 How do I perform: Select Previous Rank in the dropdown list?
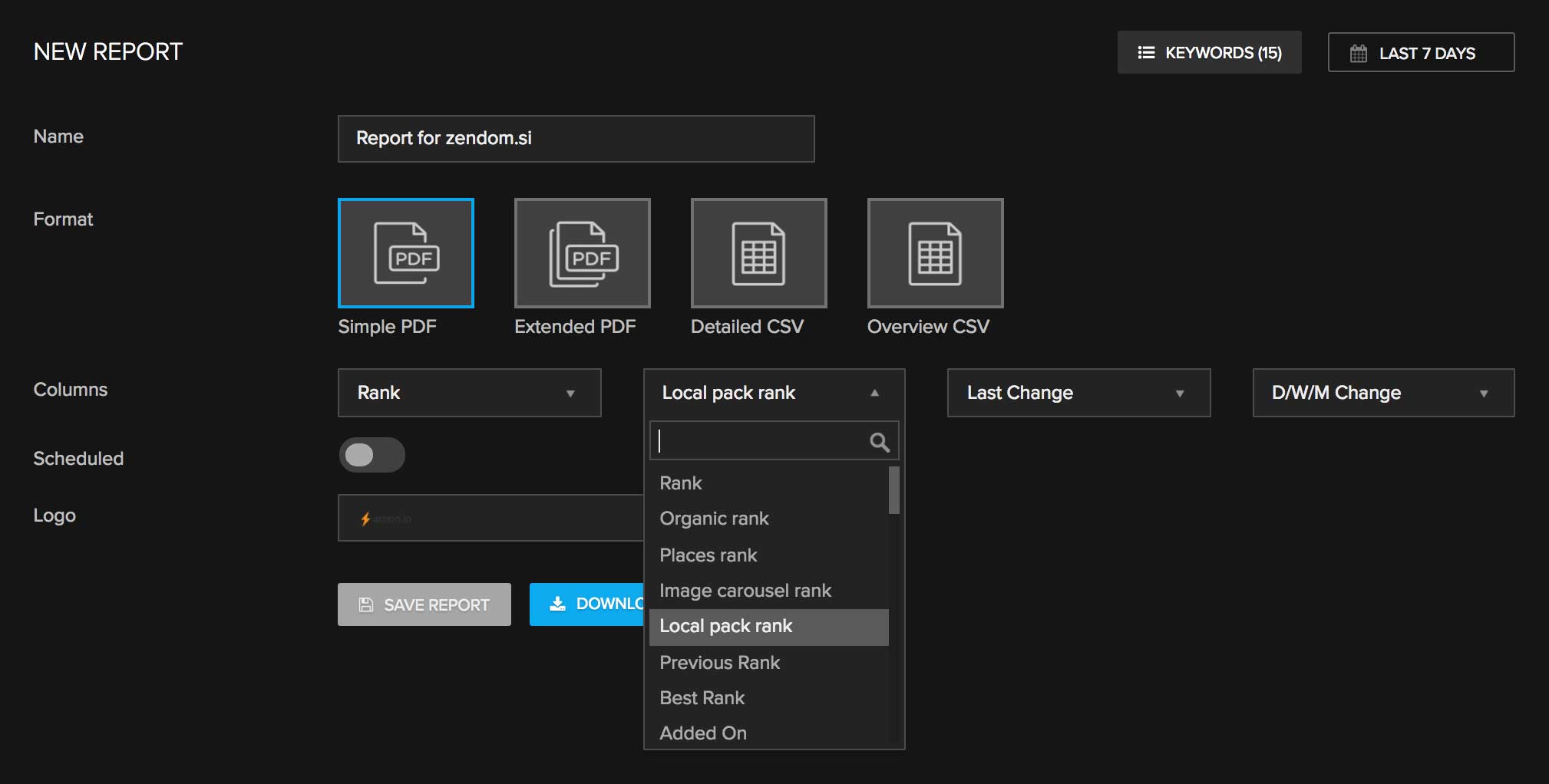[x=719, y=663]
